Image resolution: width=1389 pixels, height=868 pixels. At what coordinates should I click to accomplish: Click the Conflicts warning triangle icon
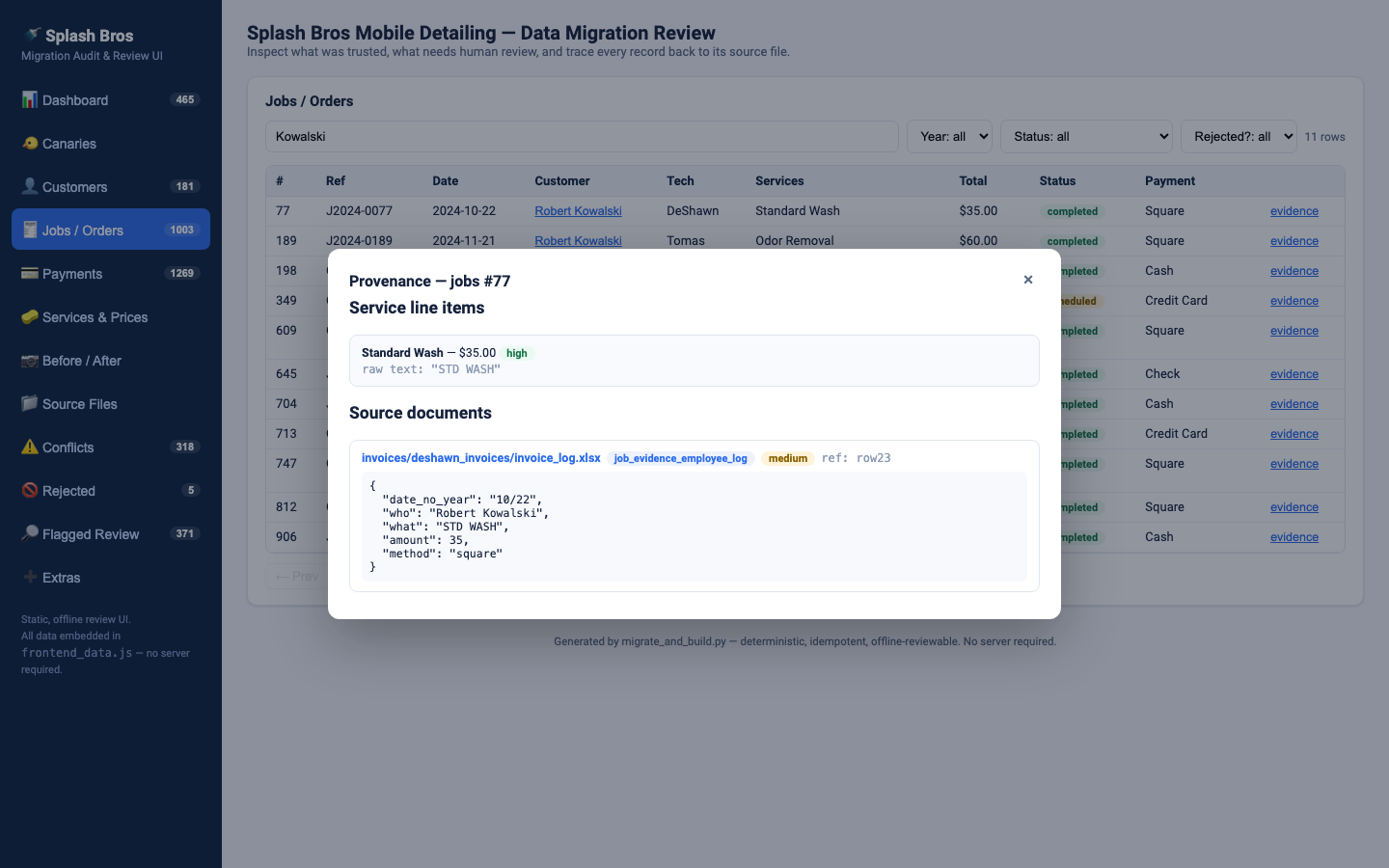point(30,448)
